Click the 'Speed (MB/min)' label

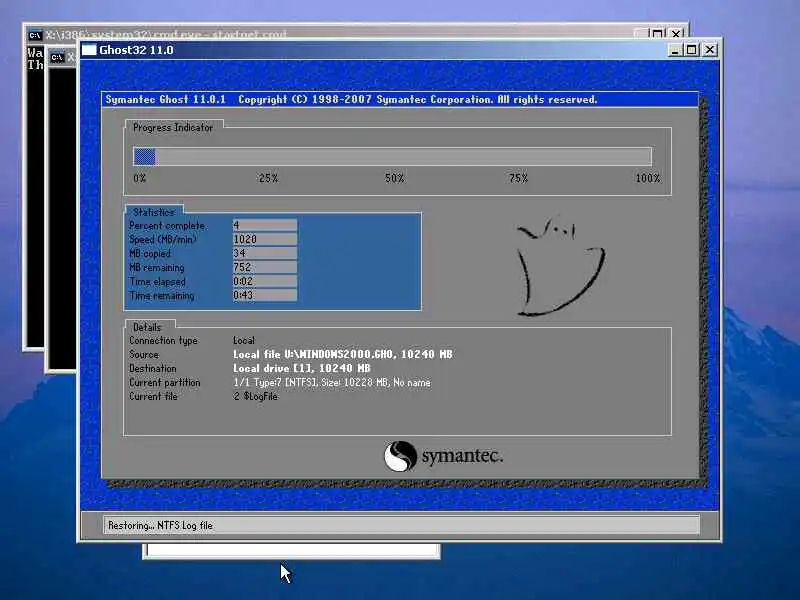(163, 239)
